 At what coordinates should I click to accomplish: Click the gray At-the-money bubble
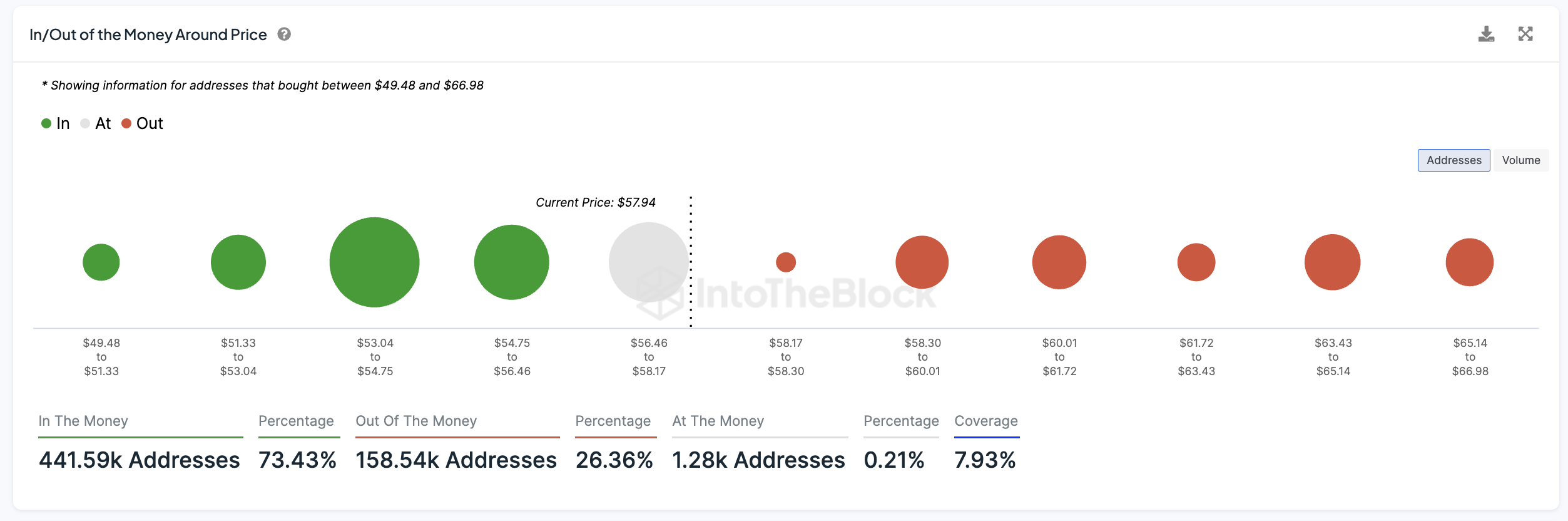pos(648,262)
